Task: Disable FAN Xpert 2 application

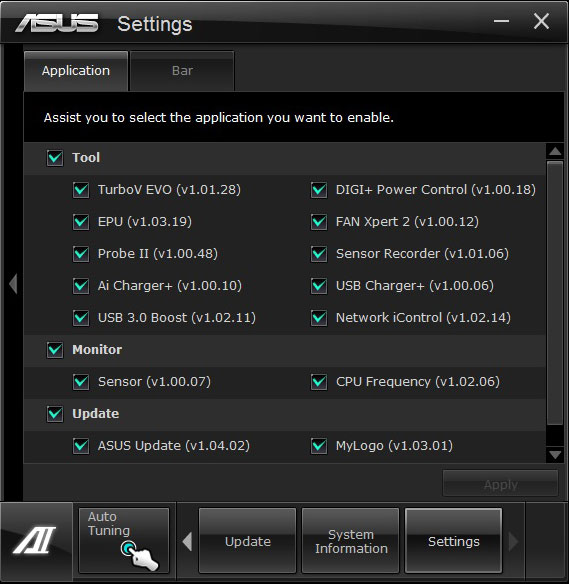Action: (x=319, y=222)
